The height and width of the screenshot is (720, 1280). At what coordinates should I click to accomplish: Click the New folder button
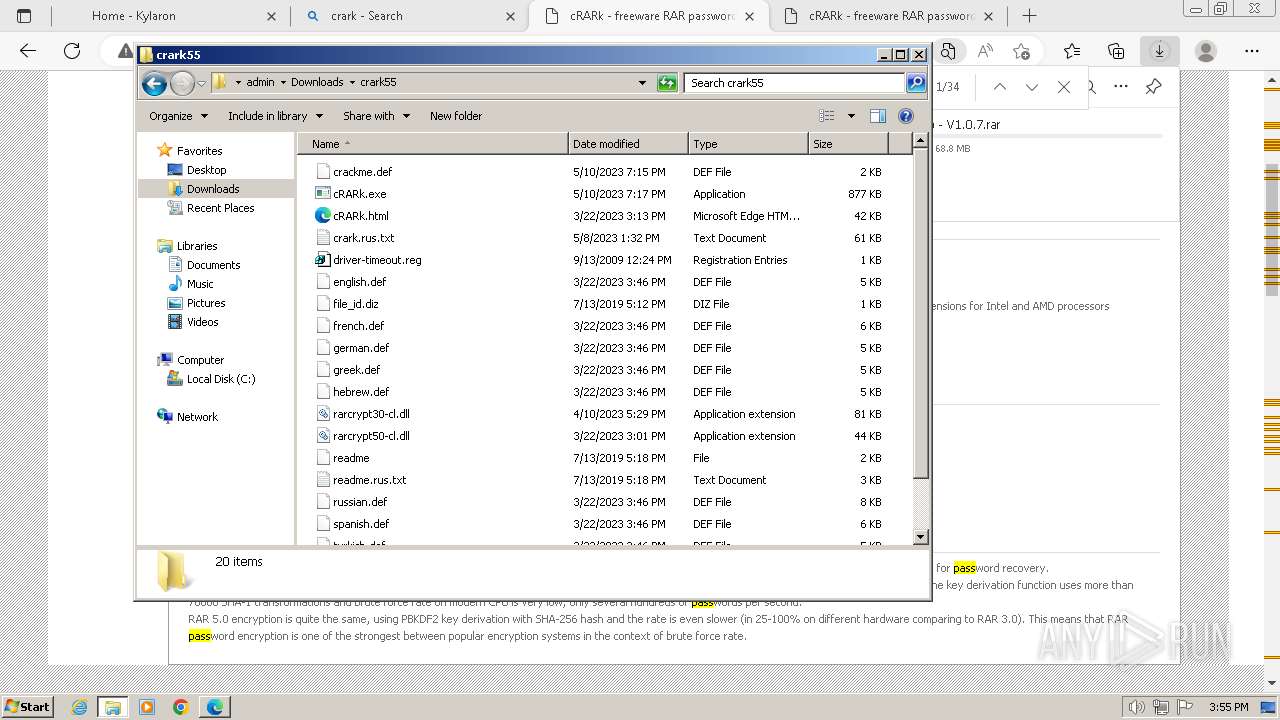pos(456,116)
